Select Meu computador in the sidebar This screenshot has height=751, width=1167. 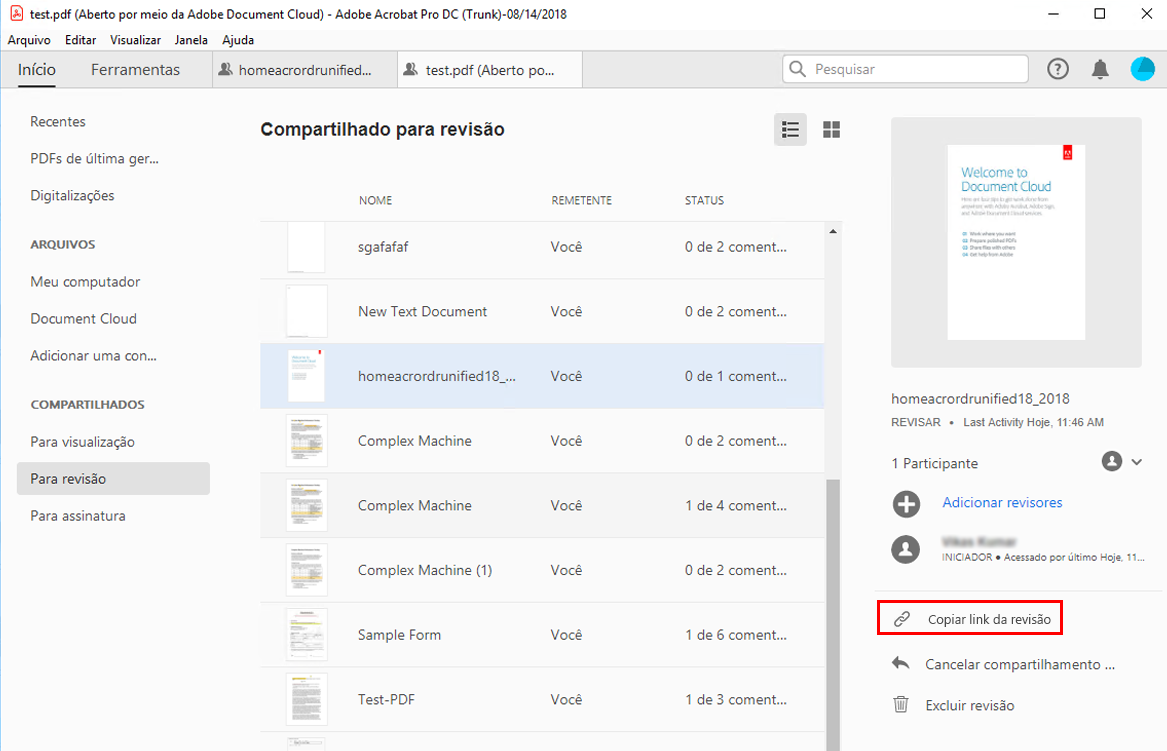(x=86, y=282)
